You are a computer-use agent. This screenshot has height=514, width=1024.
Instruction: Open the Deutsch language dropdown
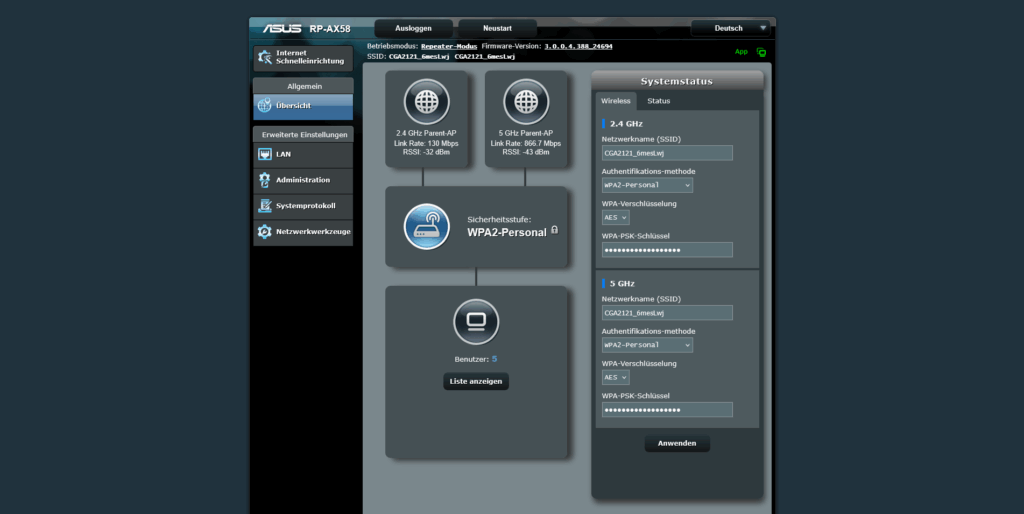[732, 28]
